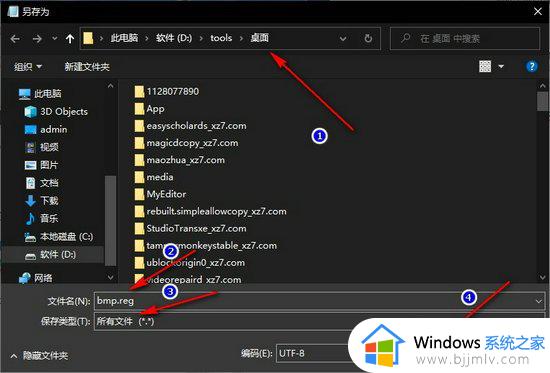Select 软件 (D:) in the address path
This screenshot has height=373, width=550.
174,38
